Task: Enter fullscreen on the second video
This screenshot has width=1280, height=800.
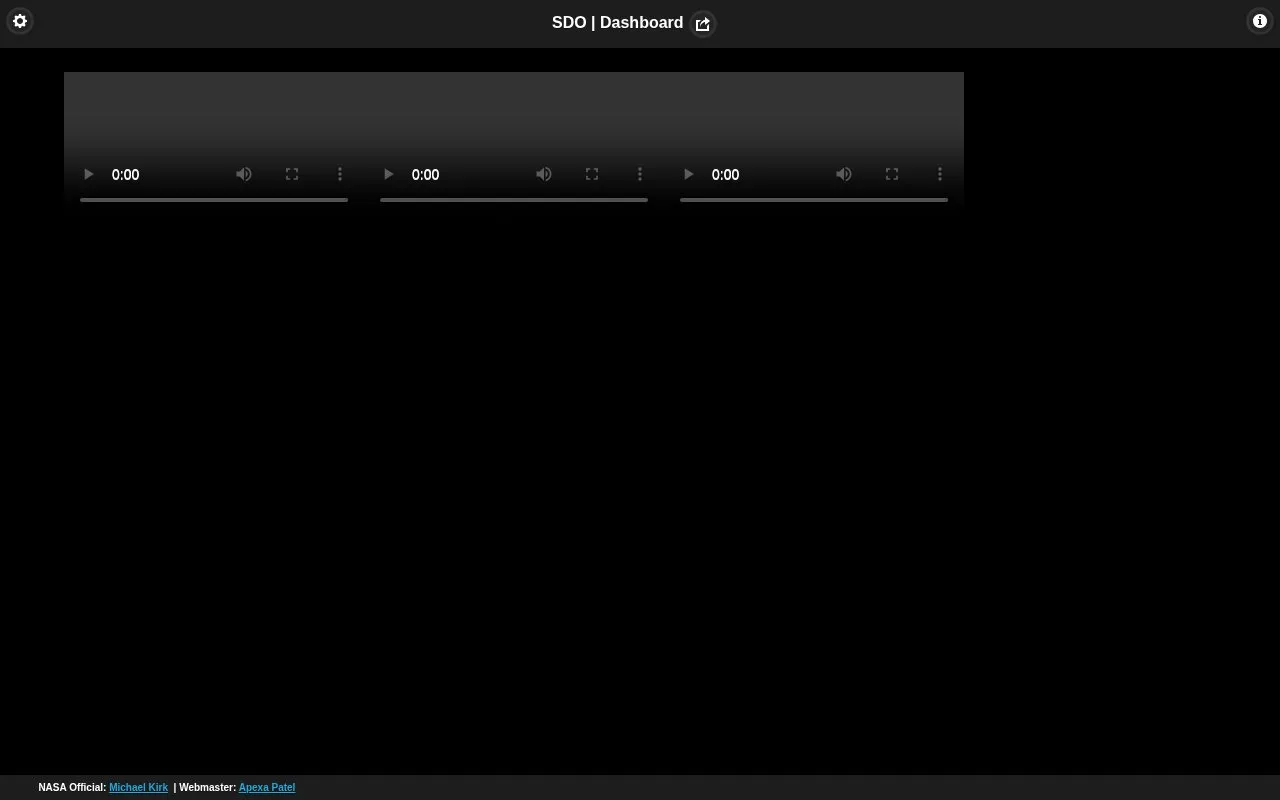Action: click(592, 174)
